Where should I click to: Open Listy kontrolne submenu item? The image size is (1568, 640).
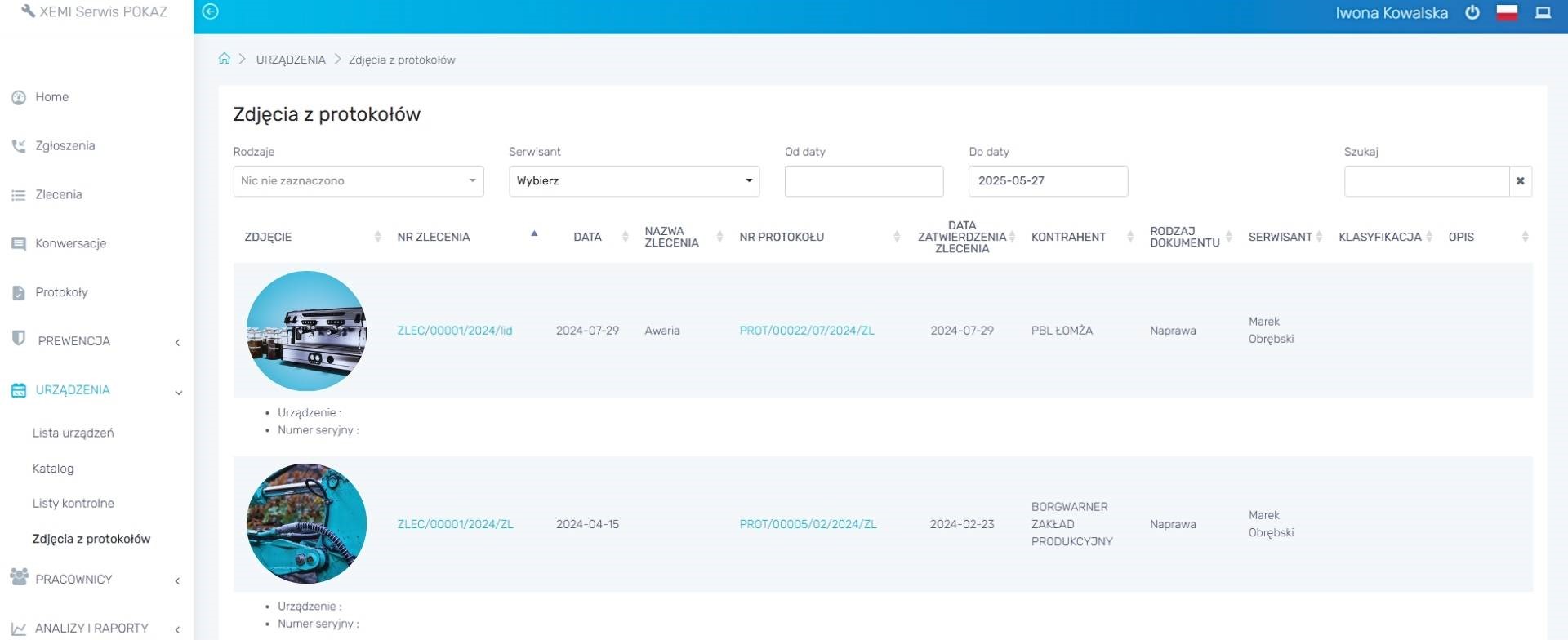pos(73,504)
